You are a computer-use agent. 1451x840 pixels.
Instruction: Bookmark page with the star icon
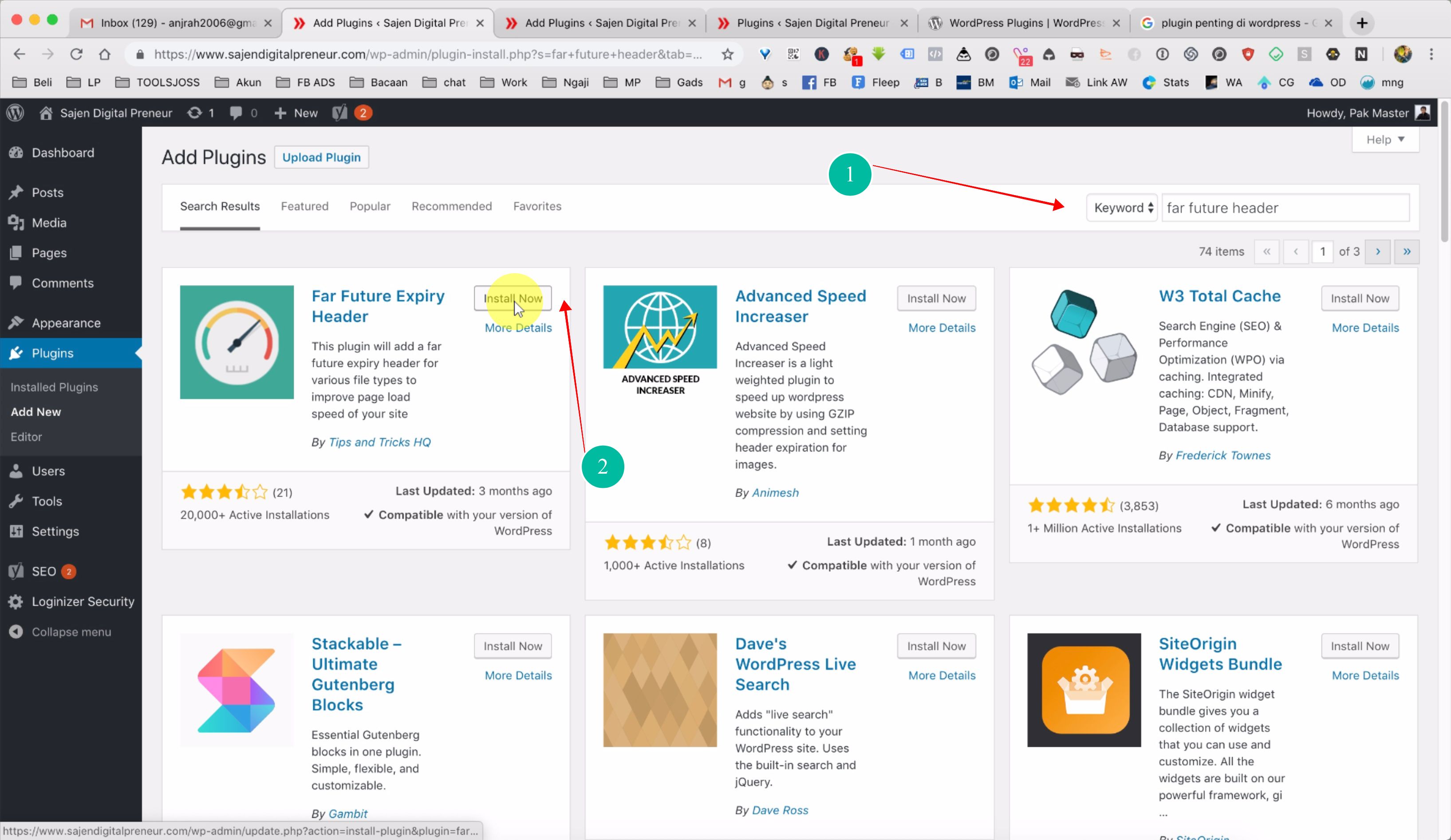(727, 54)
